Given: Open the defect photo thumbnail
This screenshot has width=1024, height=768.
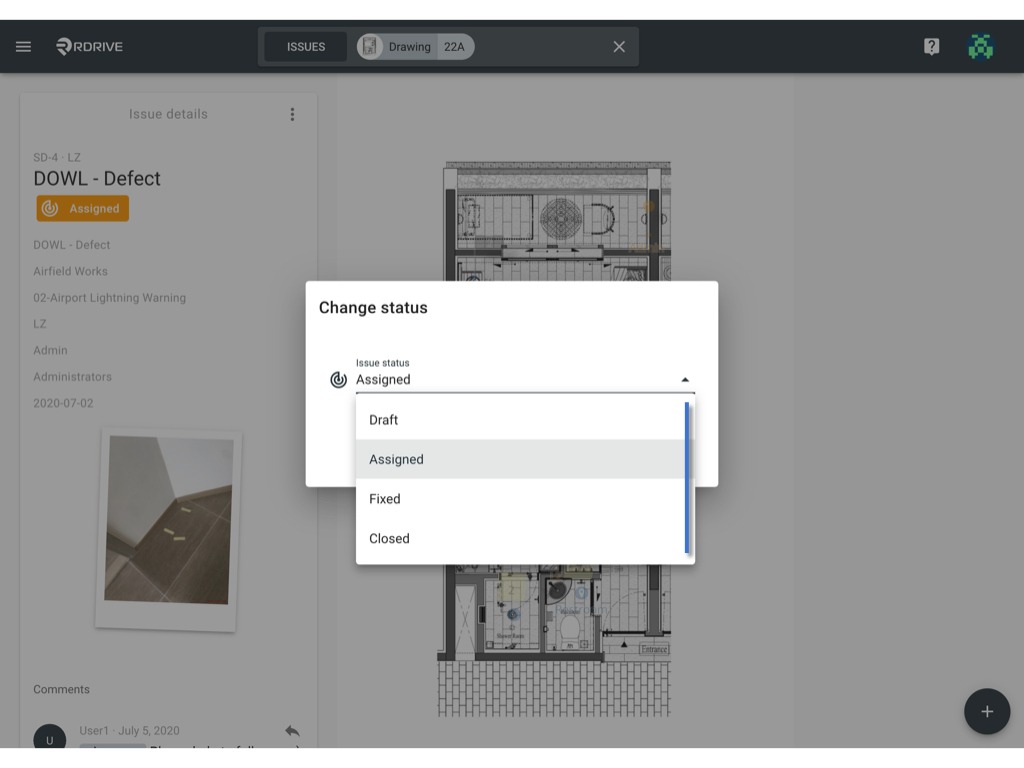Looking at the screenshot, I should [x=168, y=529].
